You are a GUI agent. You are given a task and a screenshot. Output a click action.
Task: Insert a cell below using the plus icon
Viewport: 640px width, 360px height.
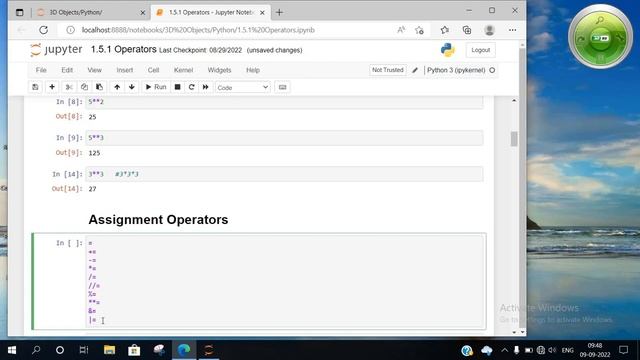coord(52,87)
